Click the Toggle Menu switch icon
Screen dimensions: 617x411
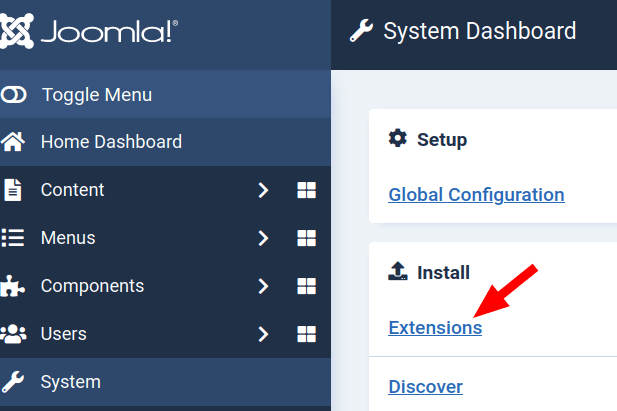point(13,94)
